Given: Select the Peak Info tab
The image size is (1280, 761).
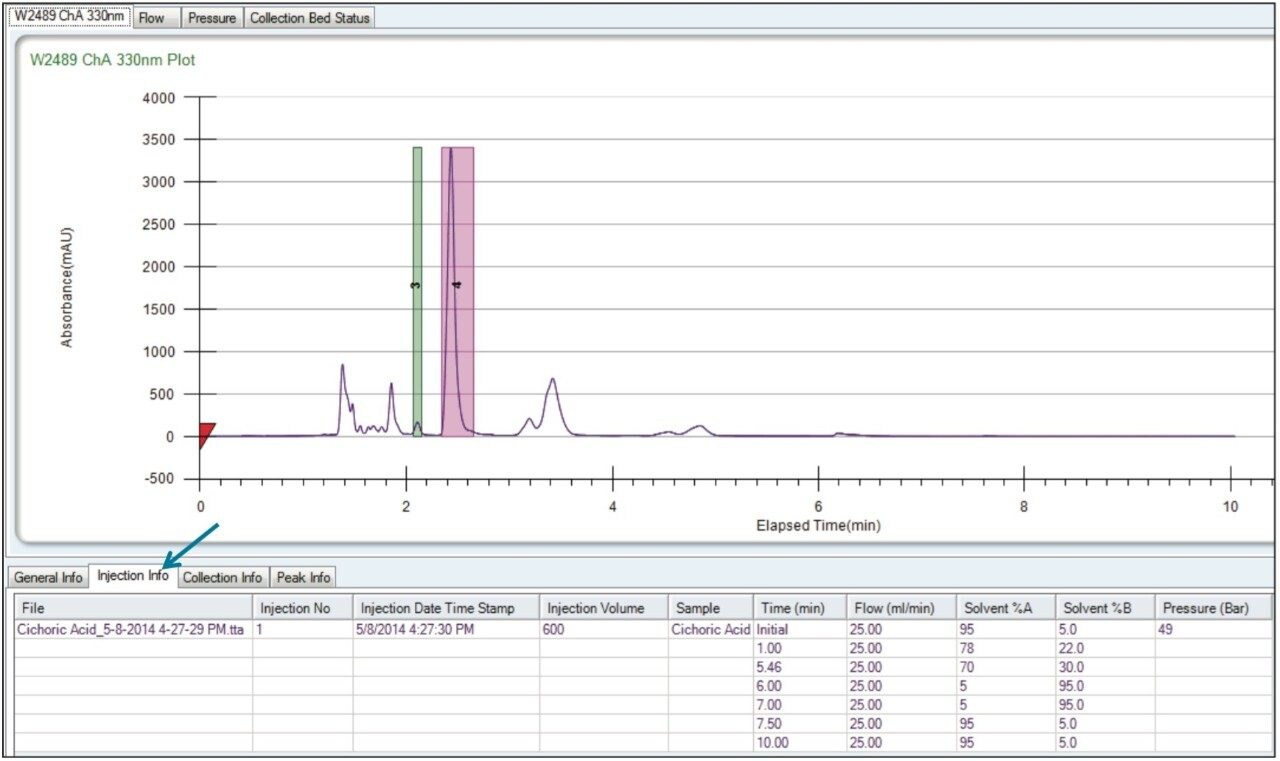Looking at the screenshot, I should tap(303, 577).
